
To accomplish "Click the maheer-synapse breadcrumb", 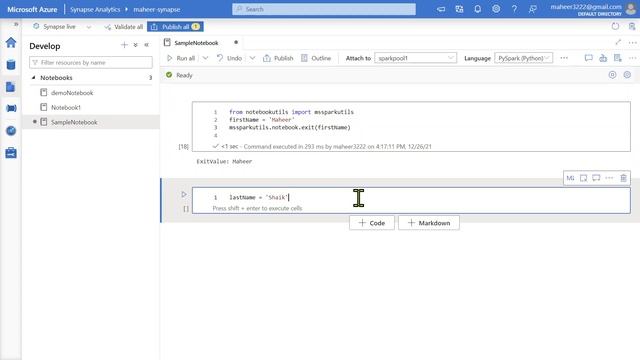I will click(157, 9).
